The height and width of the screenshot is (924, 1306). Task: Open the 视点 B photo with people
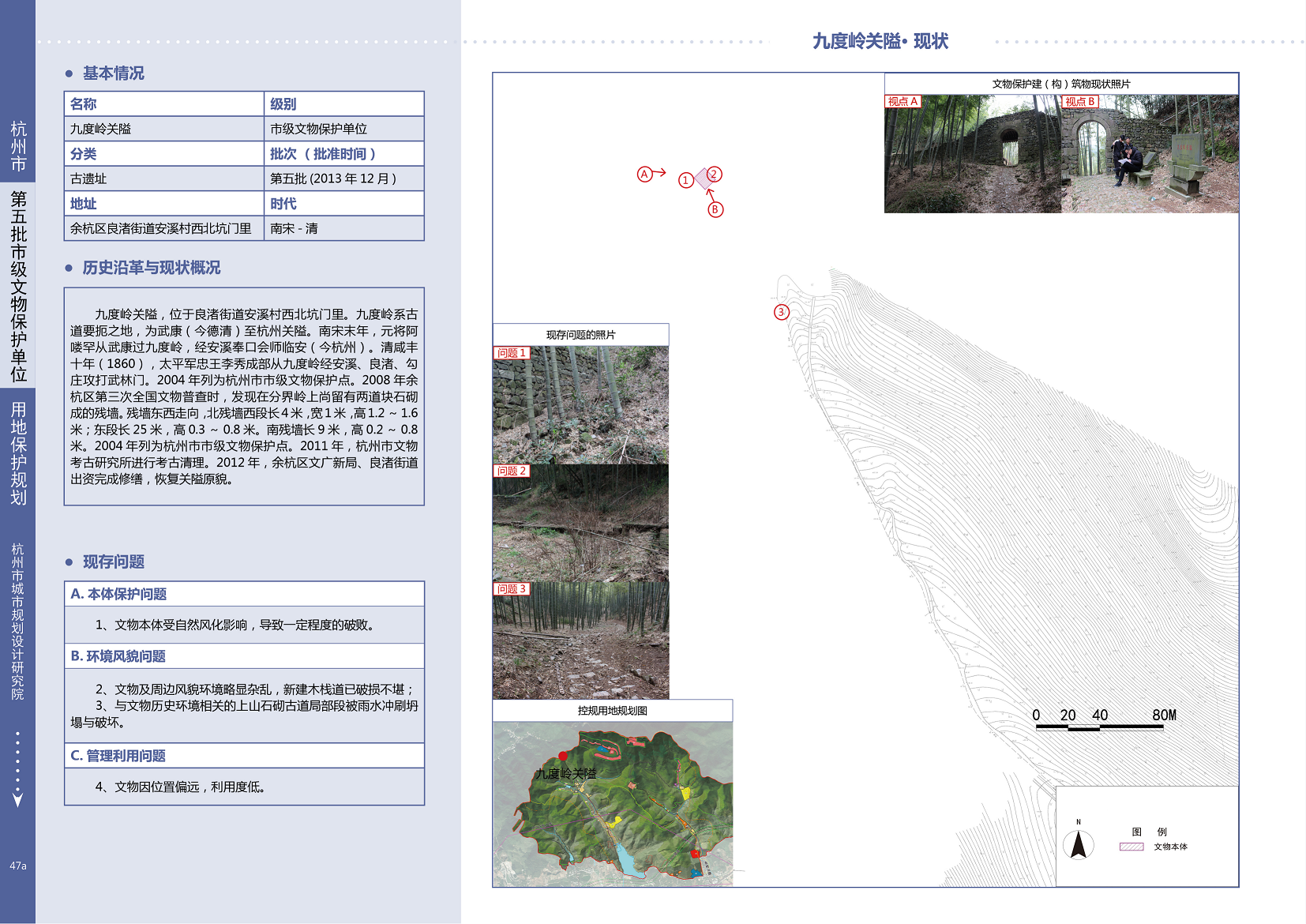tap(1150, 154)
